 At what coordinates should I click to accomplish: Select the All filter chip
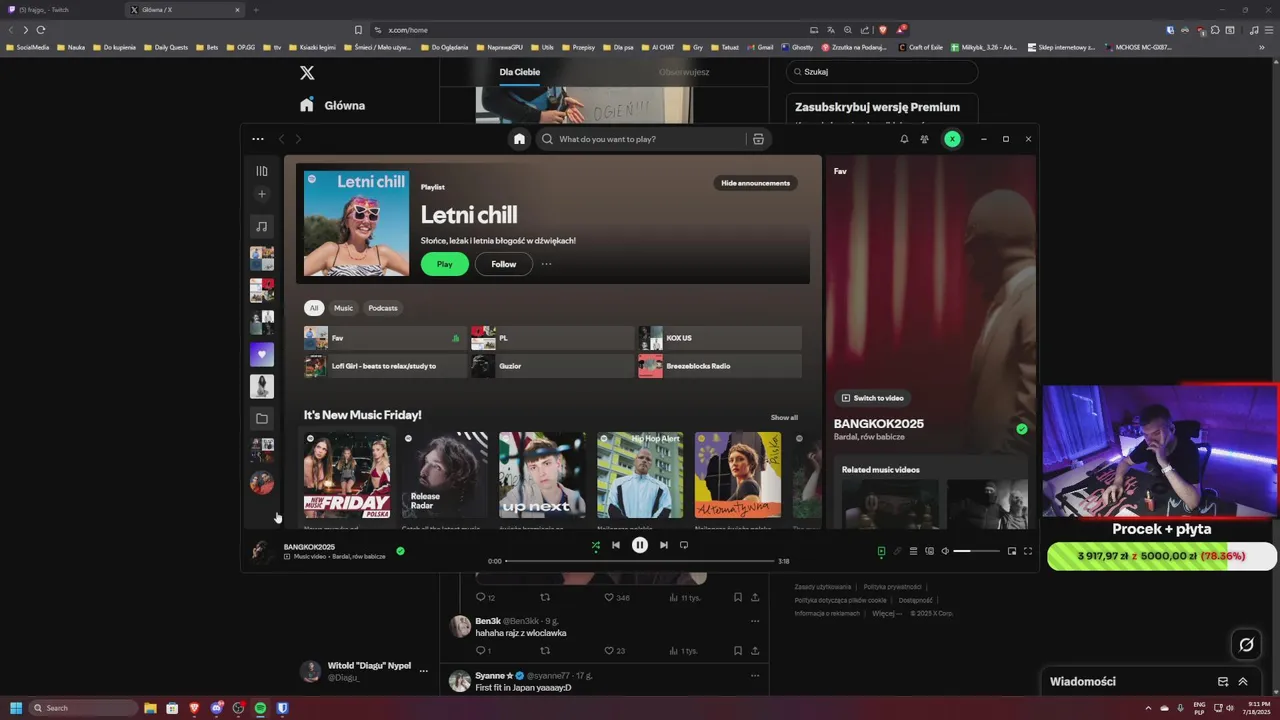pos(314,308)
